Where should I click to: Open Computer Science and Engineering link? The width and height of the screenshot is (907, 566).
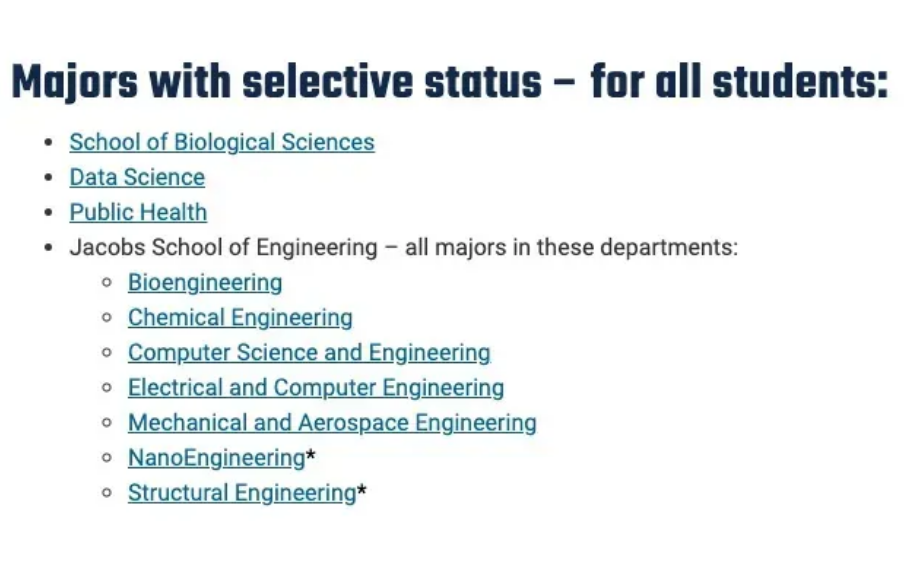(x=309, y=352)
